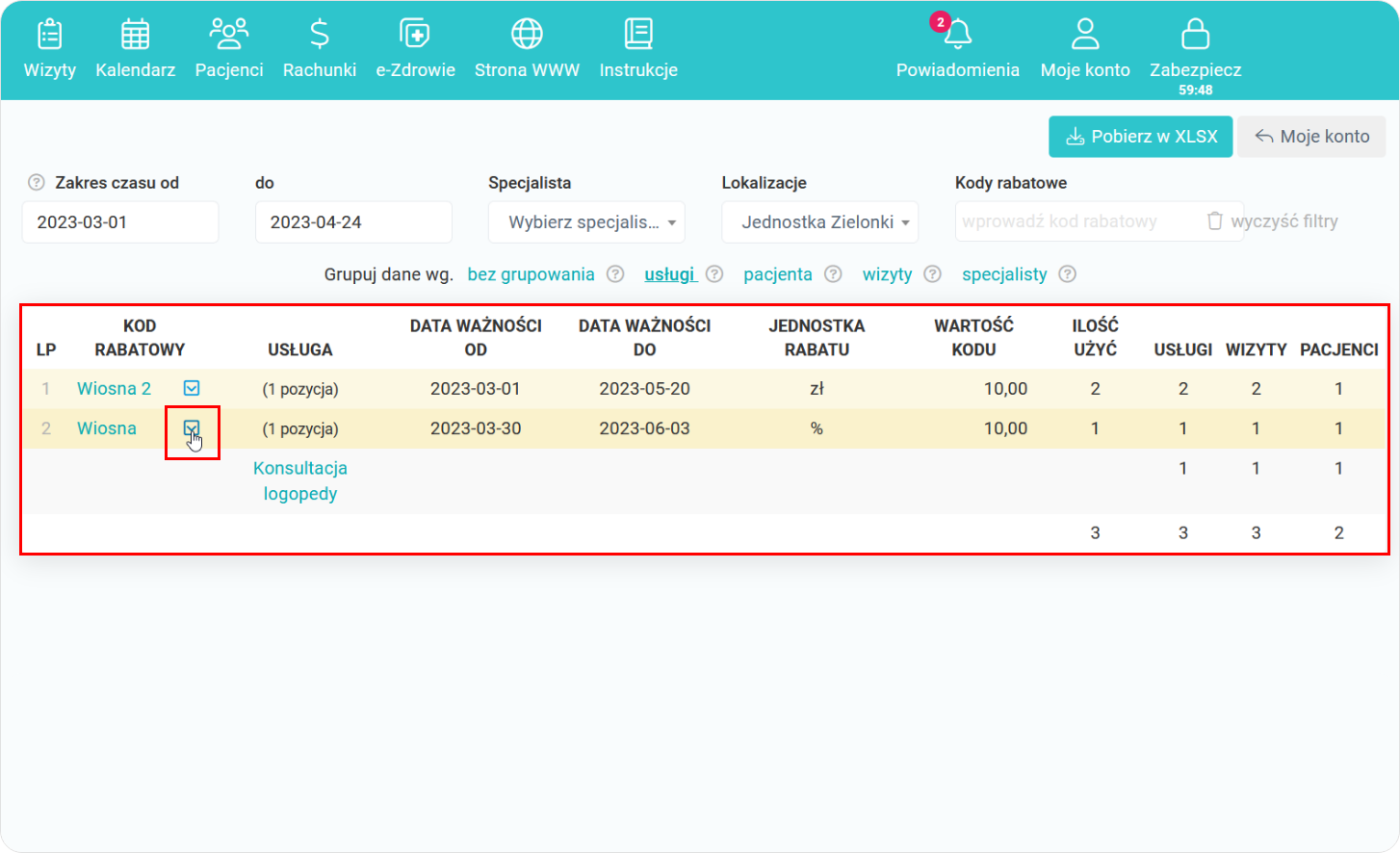Click the date 2023-03-30 cell
This screenshot has height=853, width=1400.
(476, 428)
